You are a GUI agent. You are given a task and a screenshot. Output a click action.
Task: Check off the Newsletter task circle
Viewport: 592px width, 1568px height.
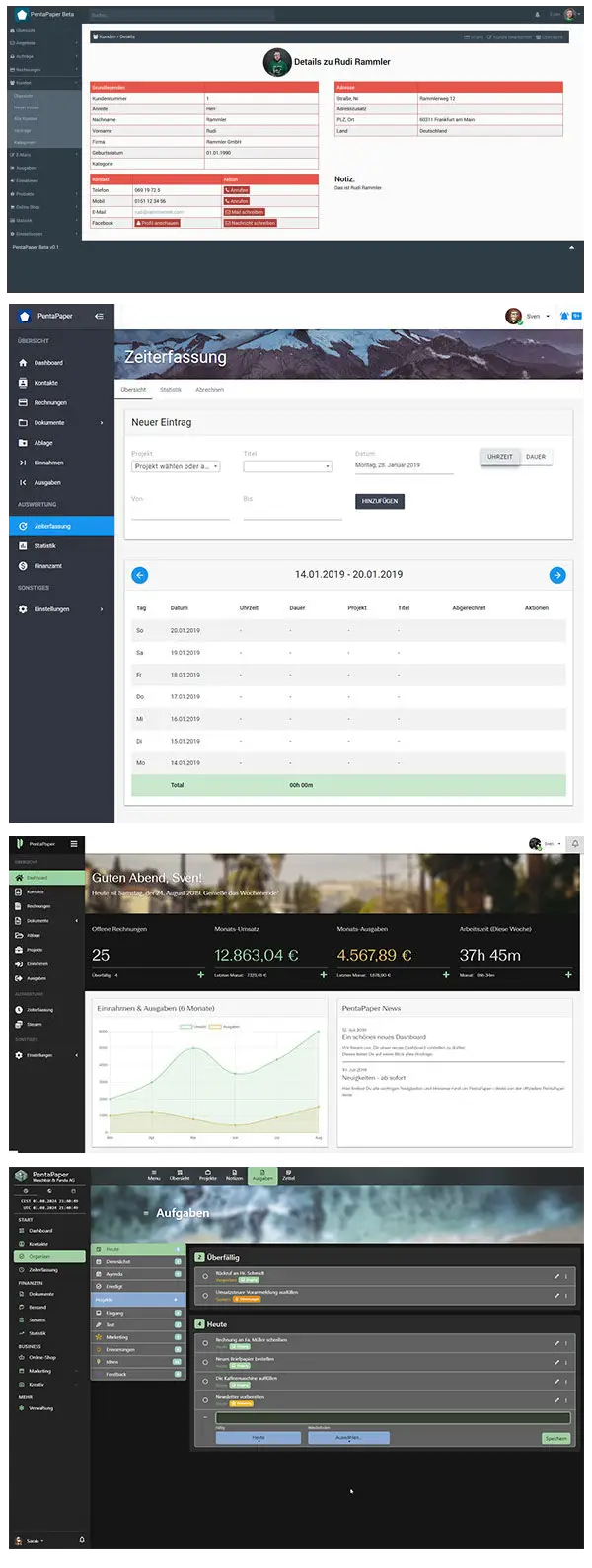tap(205, 1399)
